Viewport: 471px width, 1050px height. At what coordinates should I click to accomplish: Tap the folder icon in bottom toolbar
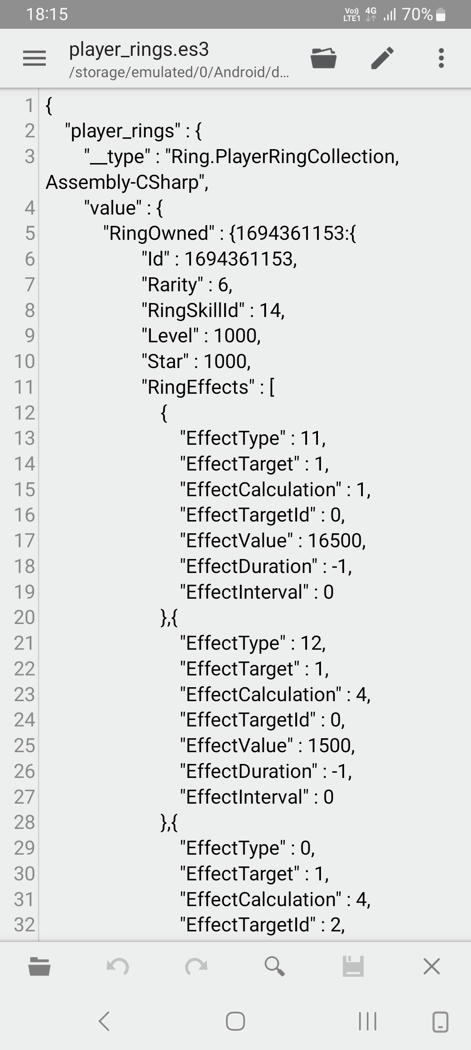[40, 966]
